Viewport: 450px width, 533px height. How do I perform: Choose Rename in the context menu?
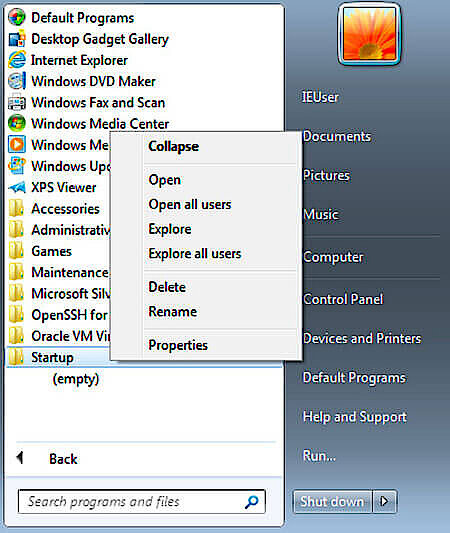(x=173, y=311)
